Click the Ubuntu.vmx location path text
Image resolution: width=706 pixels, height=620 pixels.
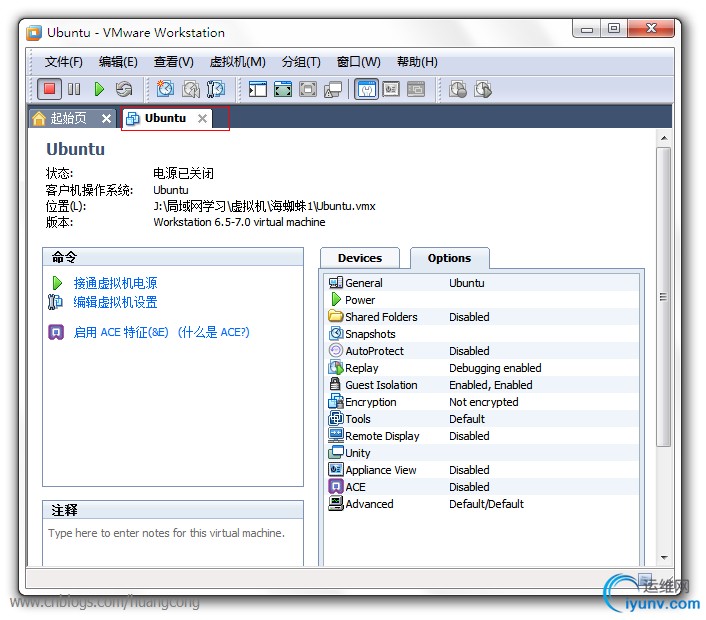point(264,206)
